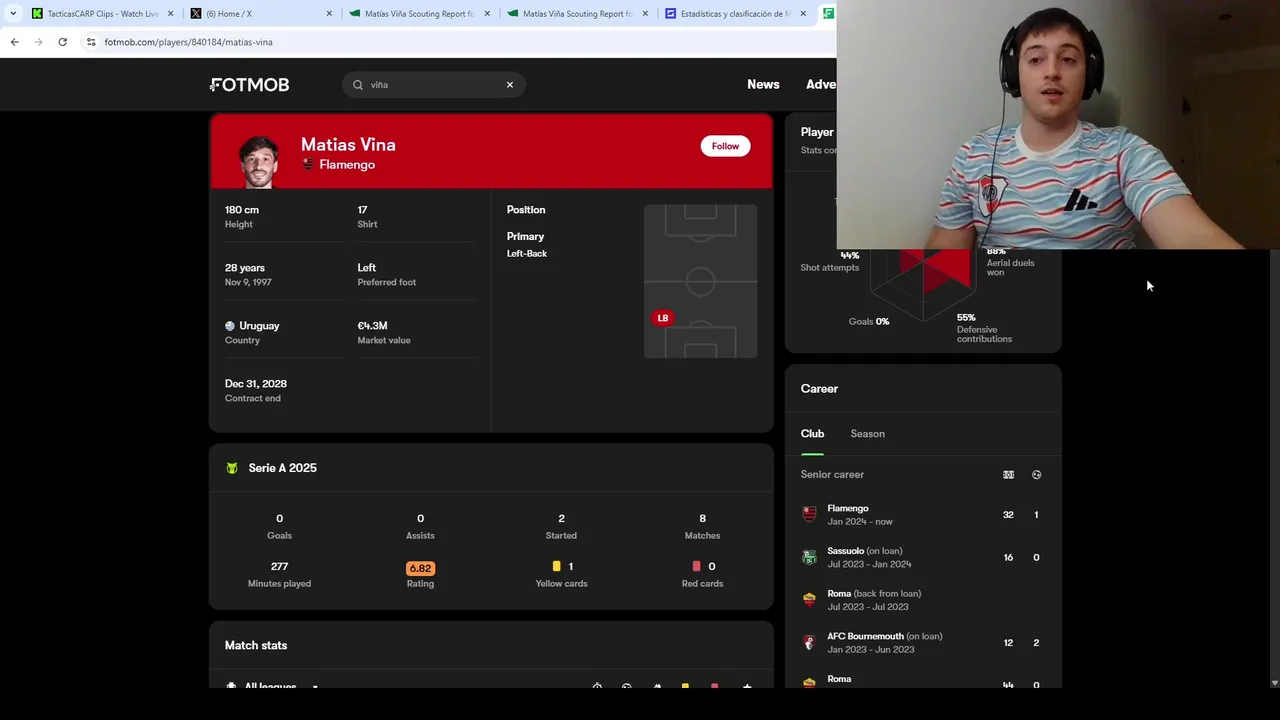The image size is (1280, 720).
Task: Click the Sassuolo crest in career list
Action: click(x=809, y=558)
